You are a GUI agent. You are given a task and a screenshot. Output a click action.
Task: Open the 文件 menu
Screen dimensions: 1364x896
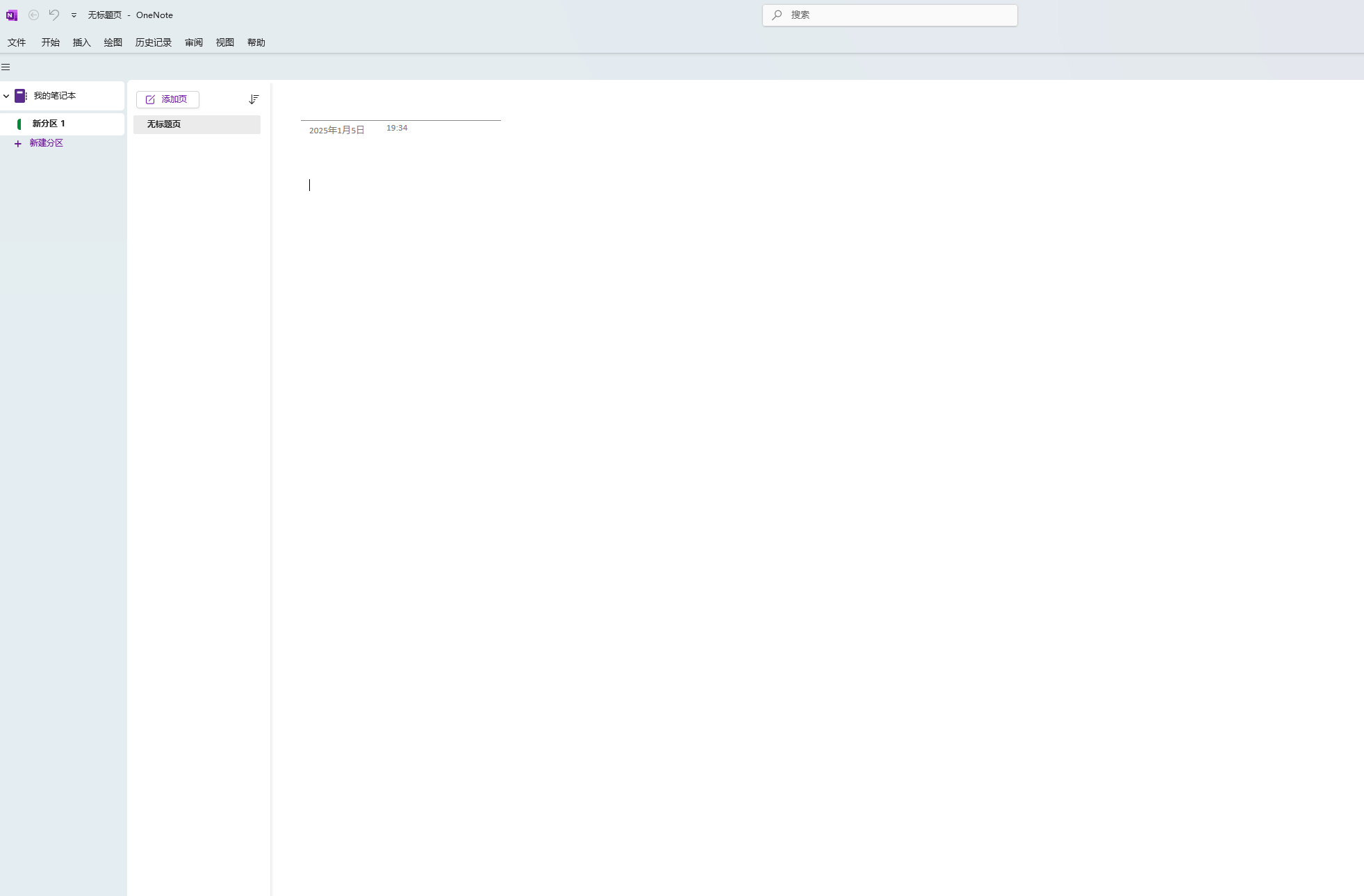[17, 42]
